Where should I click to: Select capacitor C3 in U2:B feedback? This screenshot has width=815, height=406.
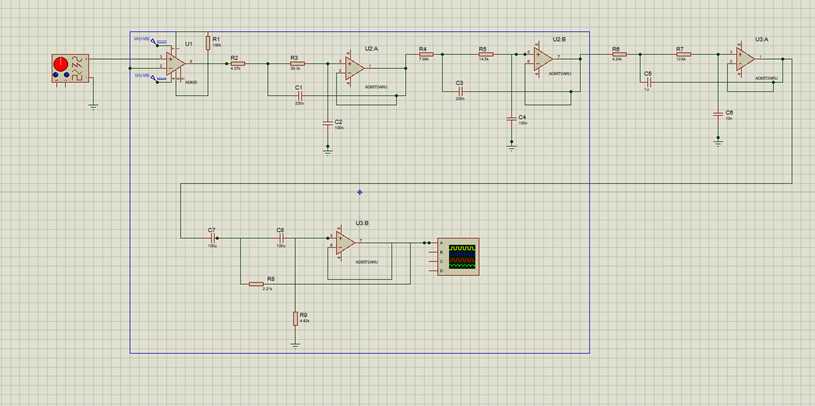[460, 91]
